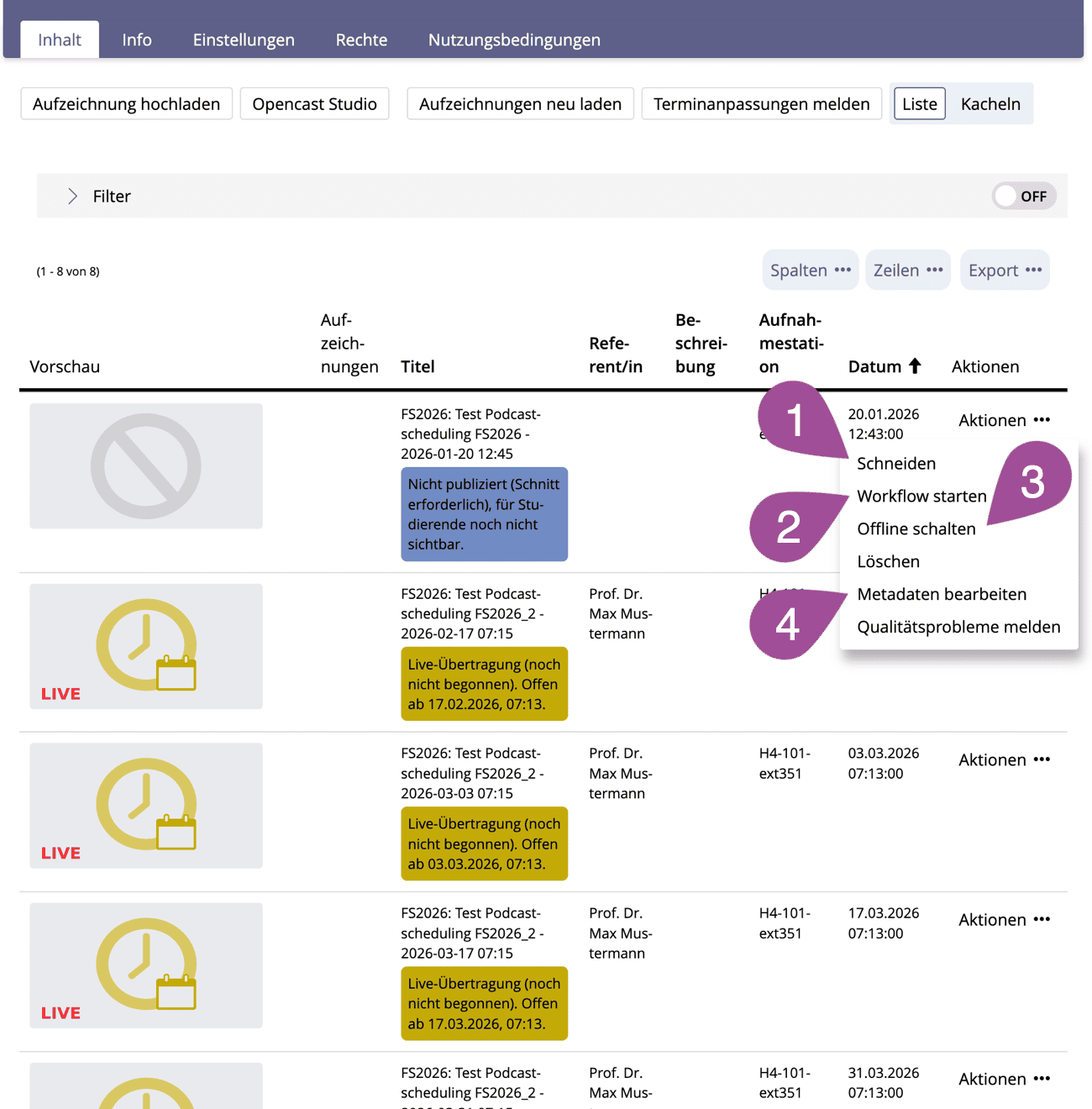The height and width of the screenshot is (1109, 1092).
Task: Open the Zeilen rows dropdown
Action: 907,271
